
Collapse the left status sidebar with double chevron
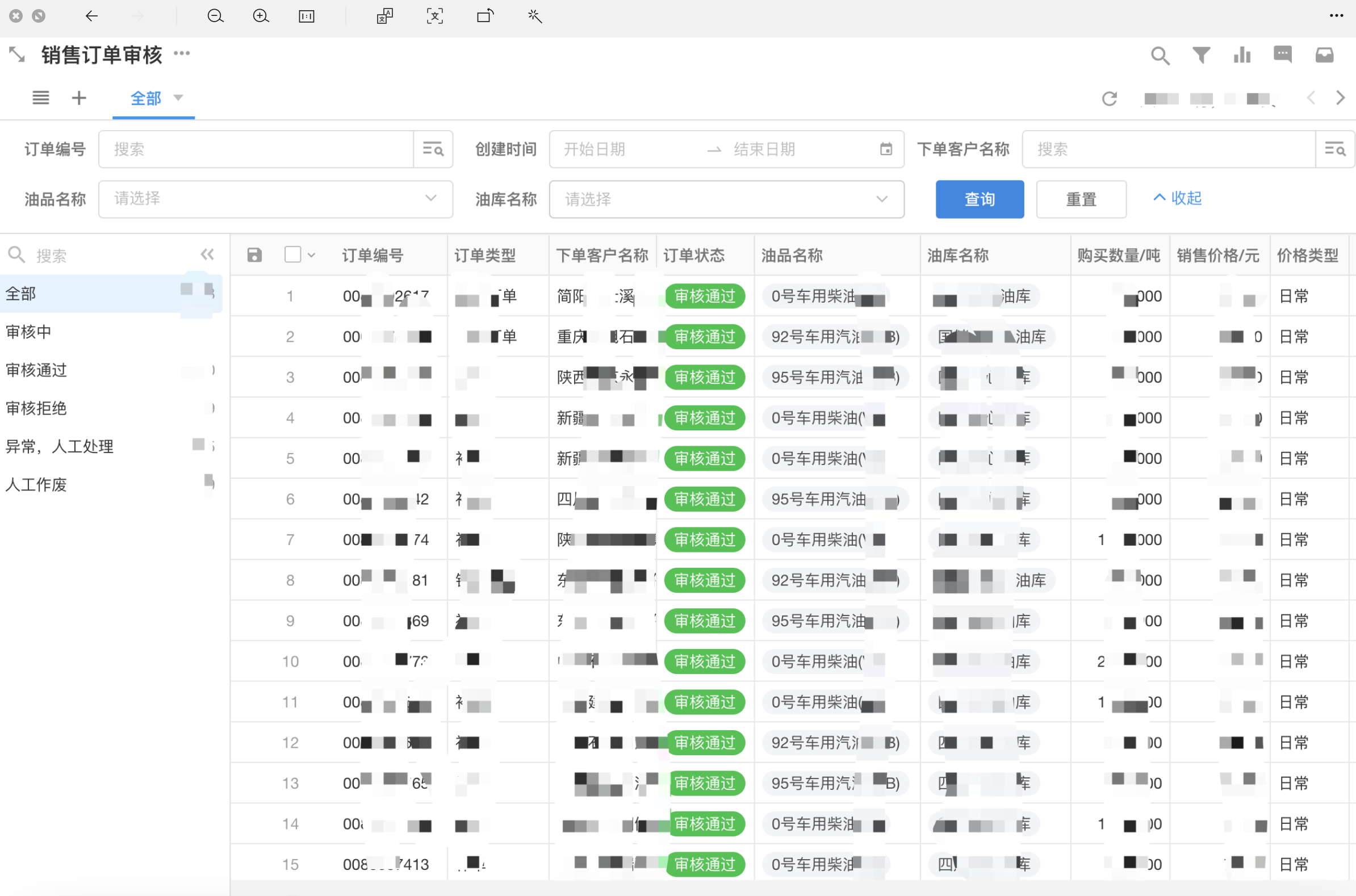point(207,255)
